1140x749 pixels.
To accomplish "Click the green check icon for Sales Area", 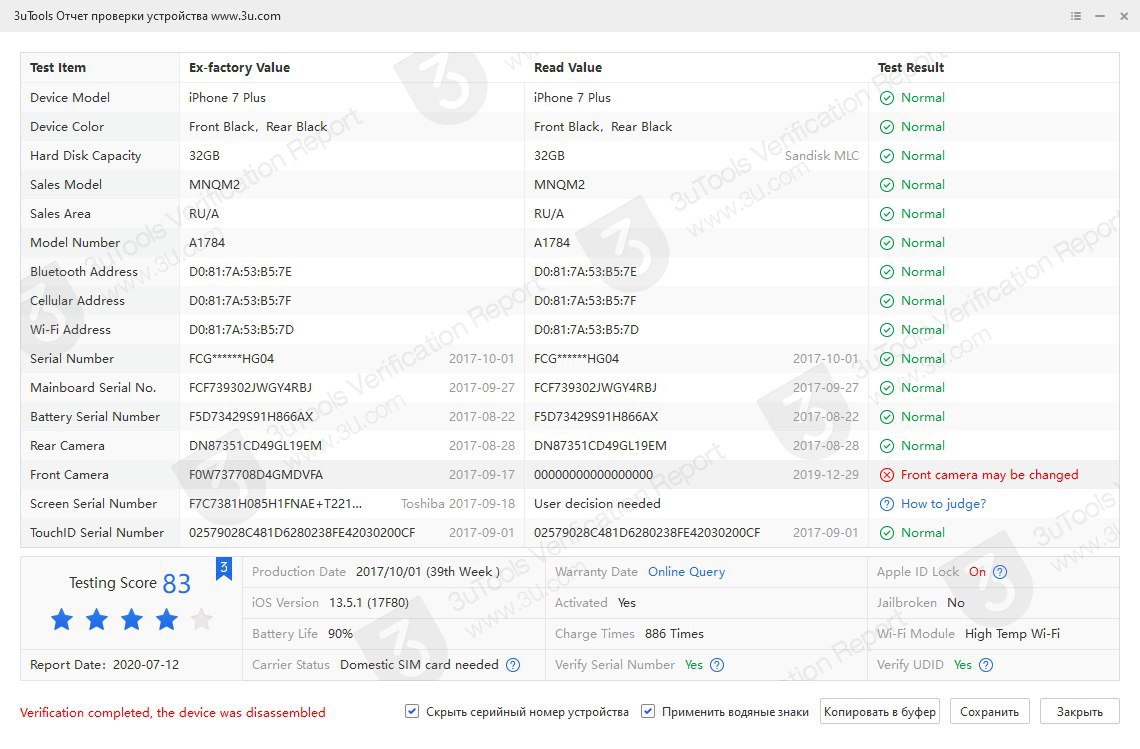I will tap(887, 214).
